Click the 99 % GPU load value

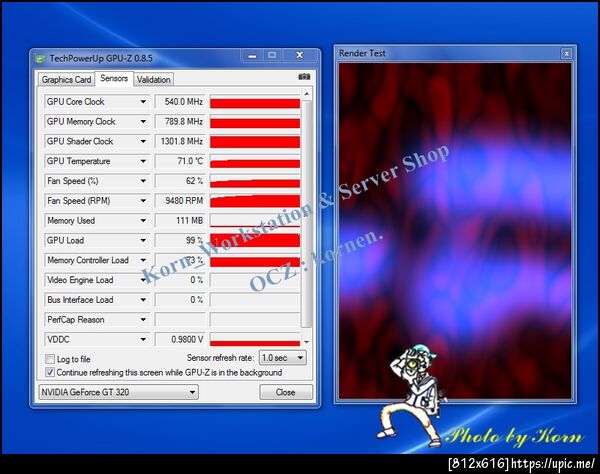point(180,241)
